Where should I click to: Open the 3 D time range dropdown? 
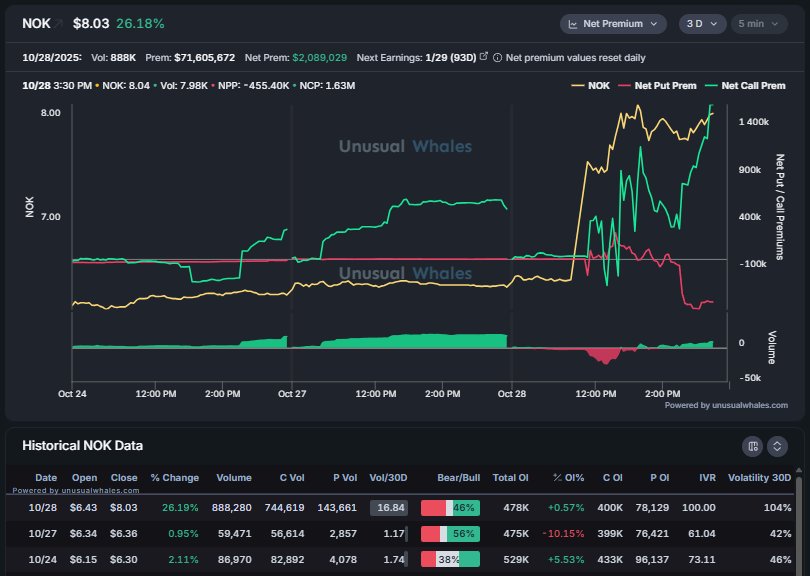point(702,23)
